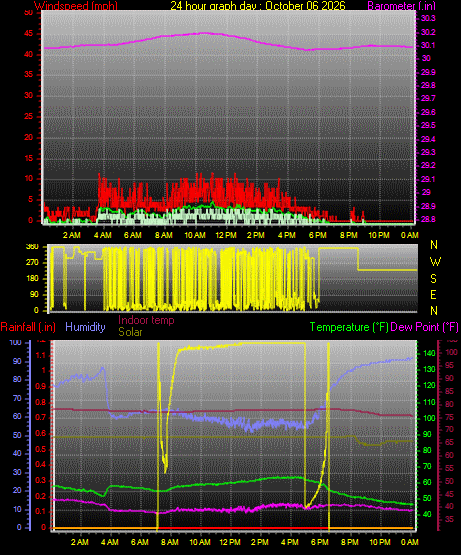Click value 40 on the red windspeed axis

click(x=28, y=54)
